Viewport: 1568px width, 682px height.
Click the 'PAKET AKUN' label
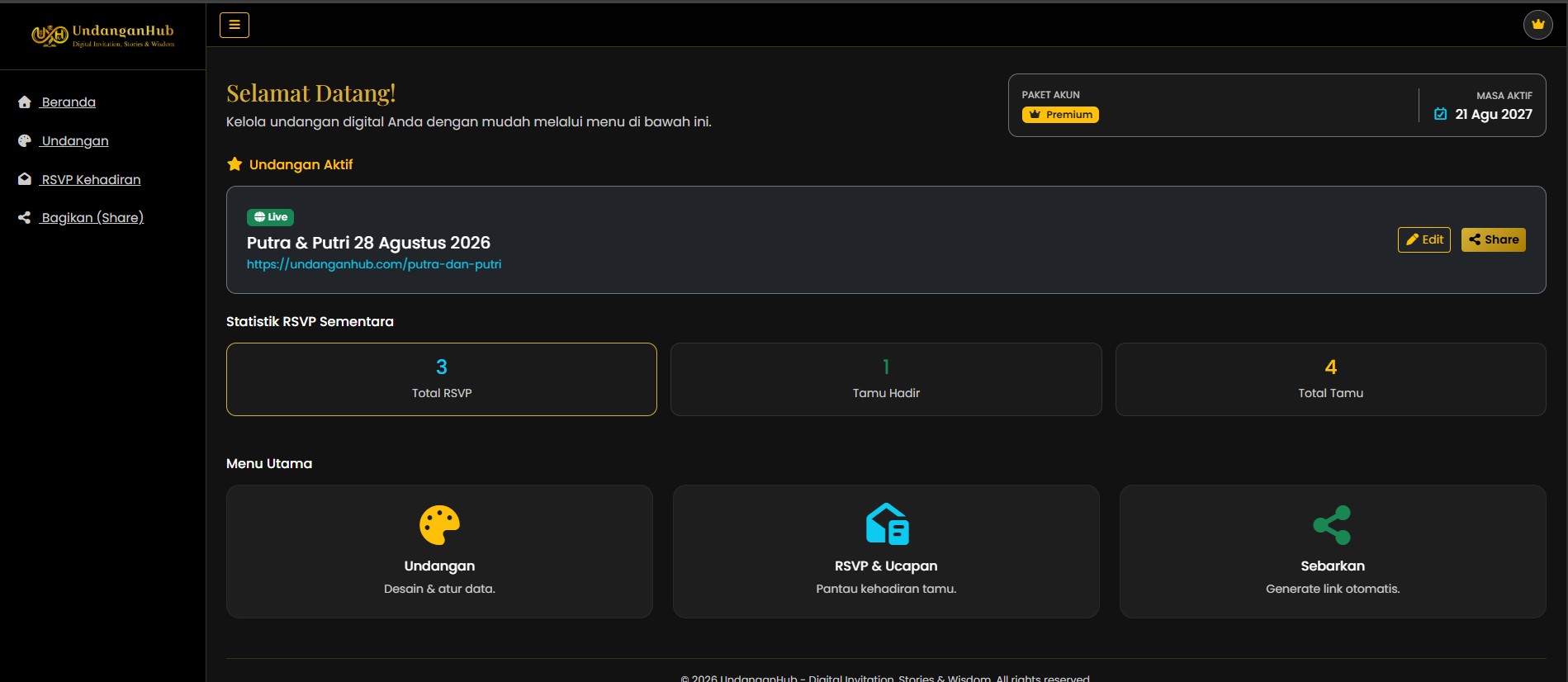pyautogui.click(x=1050, y=95)
